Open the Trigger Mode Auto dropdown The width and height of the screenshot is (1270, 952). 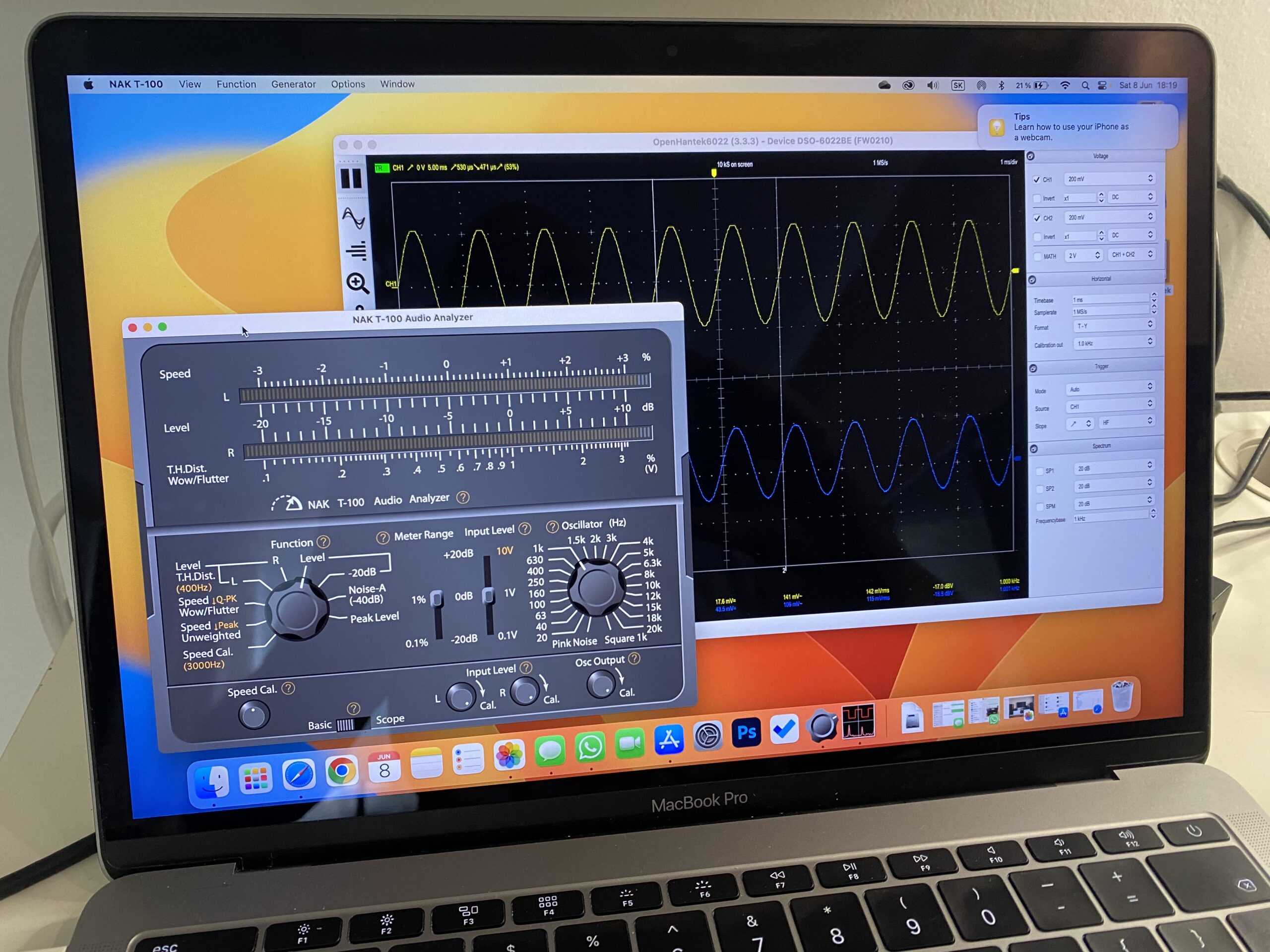click(1110, 389)
